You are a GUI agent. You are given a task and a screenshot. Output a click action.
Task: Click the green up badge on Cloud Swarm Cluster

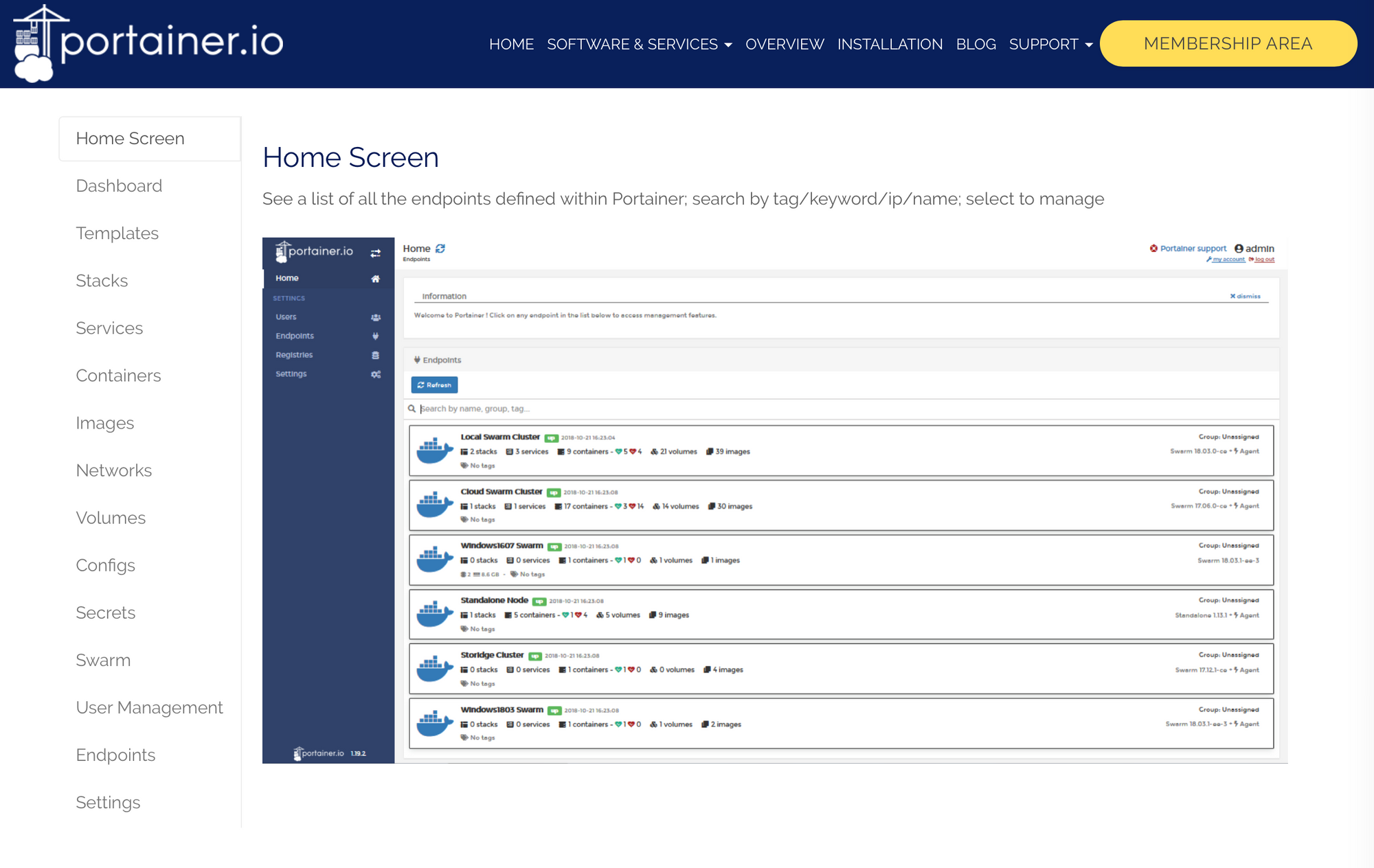click(554, 493)
